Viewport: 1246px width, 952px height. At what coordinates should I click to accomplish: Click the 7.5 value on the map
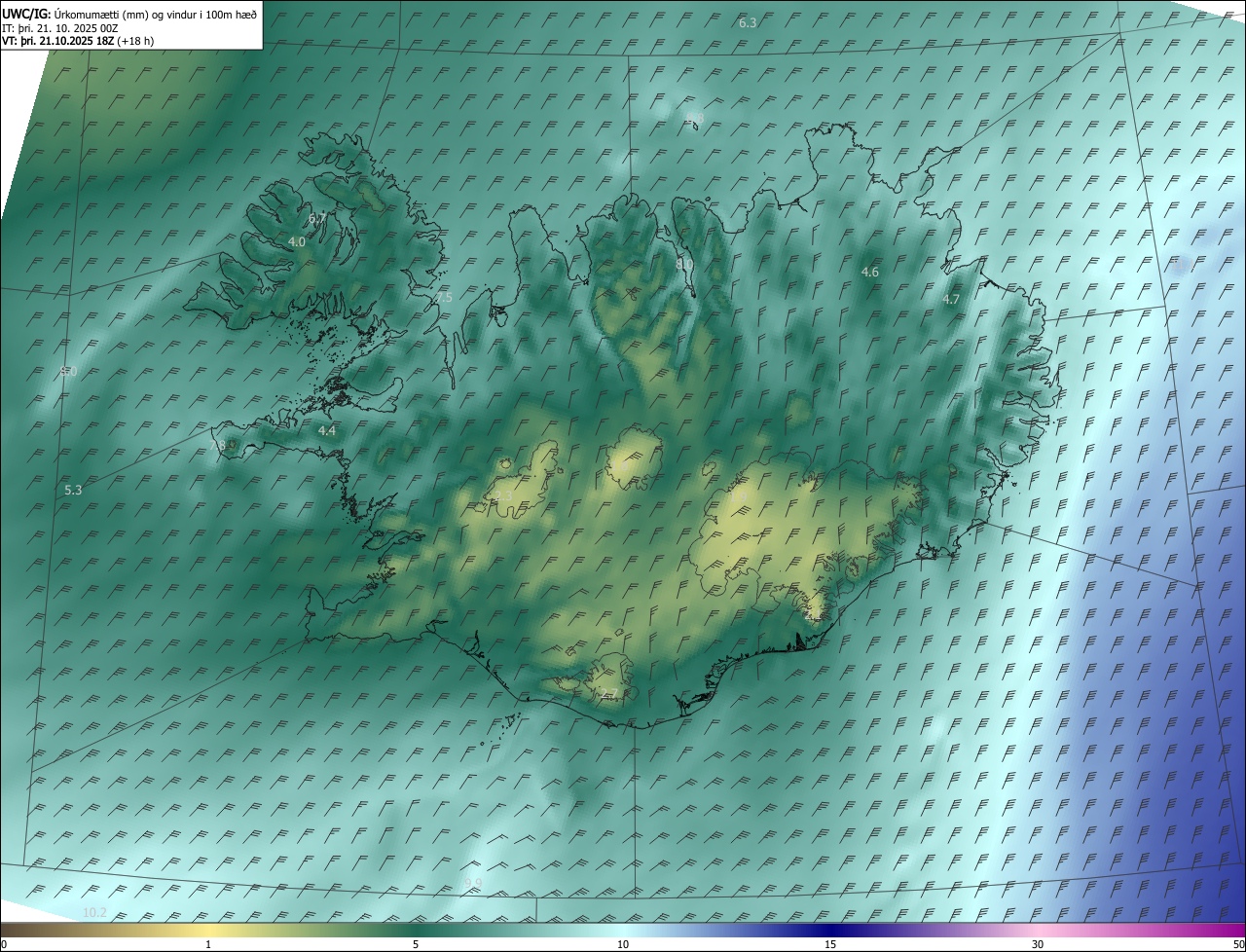(x=444, y=297)
